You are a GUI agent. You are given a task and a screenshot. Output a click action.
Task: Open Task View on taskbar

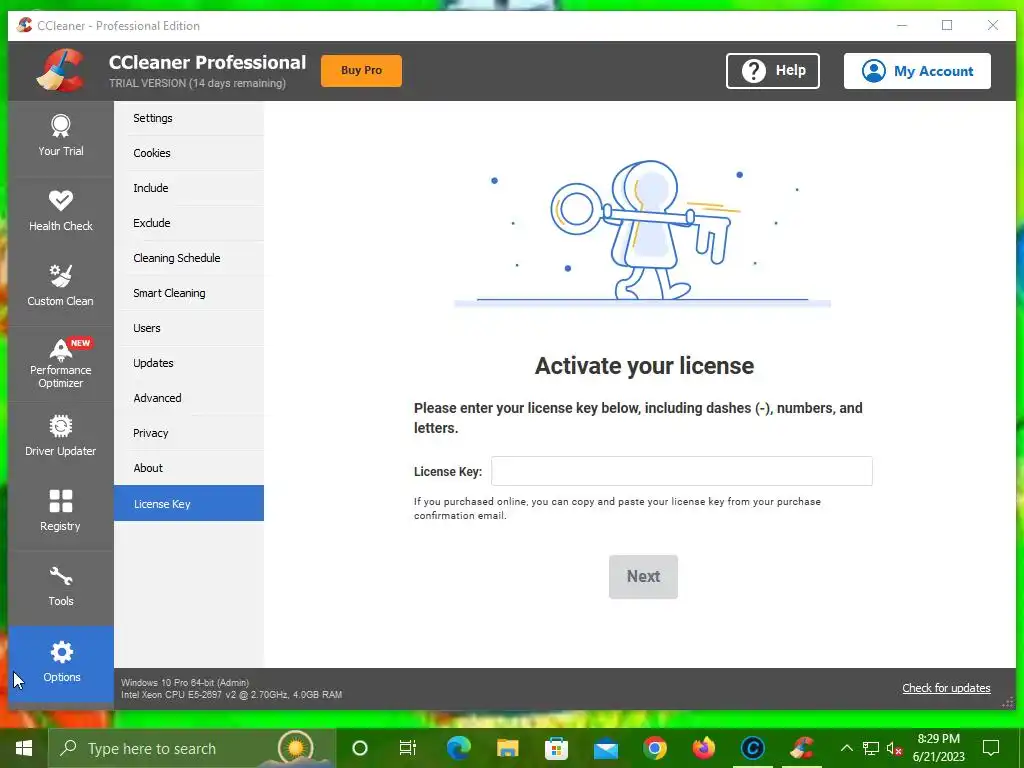(408, 748)
